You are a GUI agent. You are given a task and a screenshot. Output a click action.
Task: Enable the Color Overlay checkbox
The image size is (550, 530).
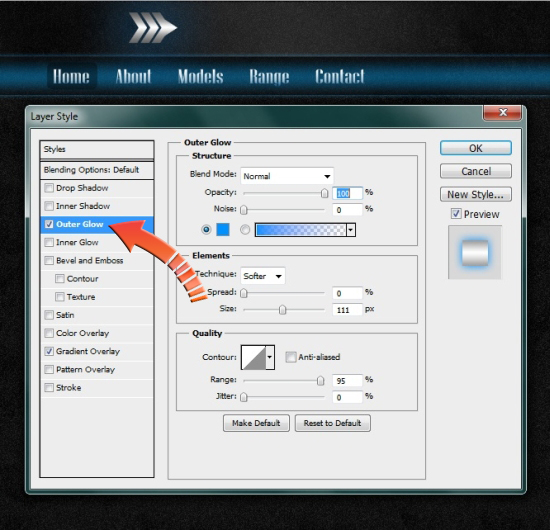(x=49, y=333)
